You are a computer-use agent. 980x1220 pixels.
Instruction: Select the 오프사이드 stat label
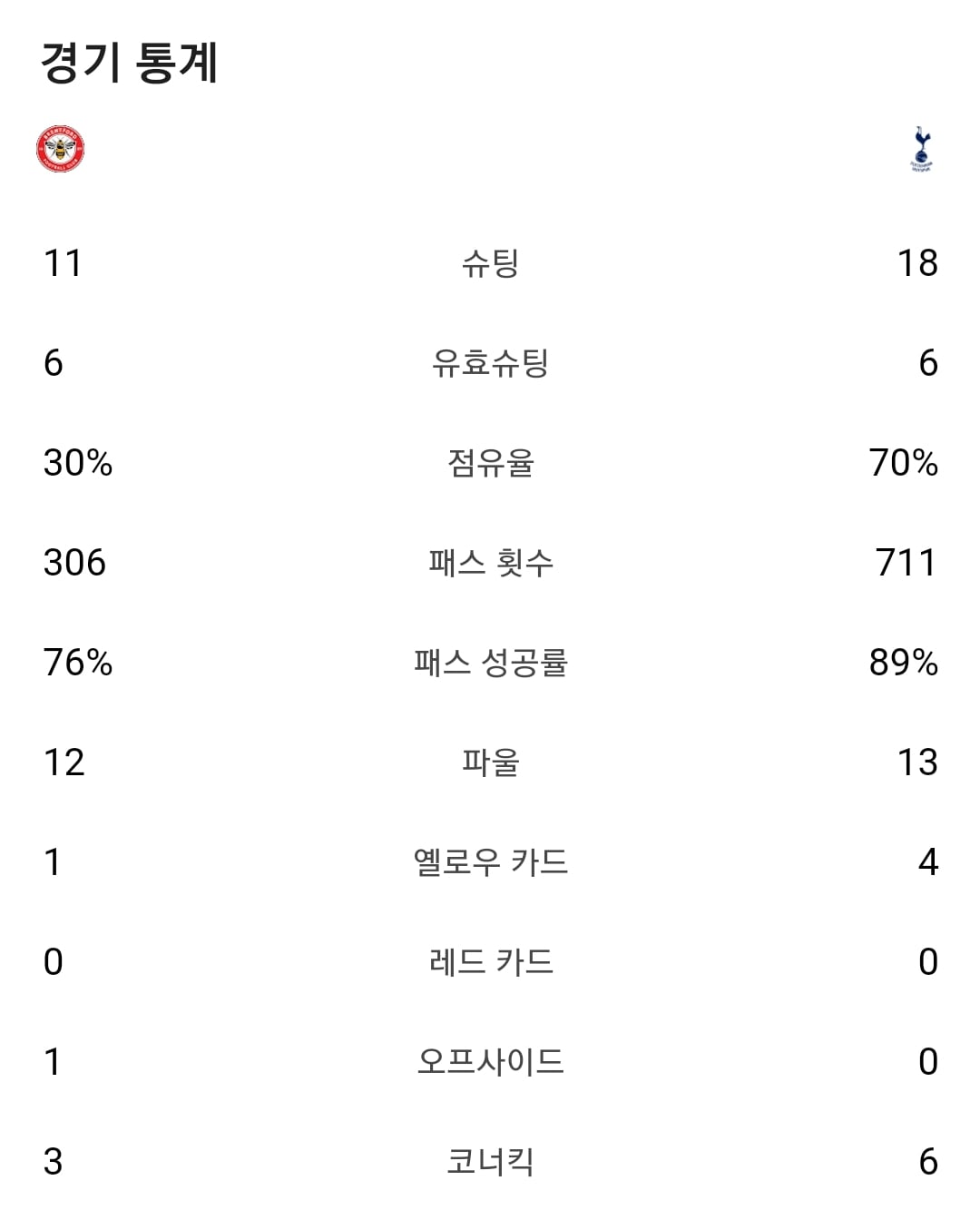click(x=490, y=1062)
